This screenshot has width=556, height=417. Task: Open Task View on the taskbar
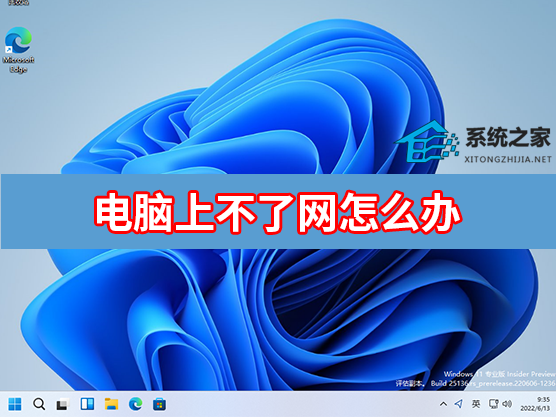[63, 404]
